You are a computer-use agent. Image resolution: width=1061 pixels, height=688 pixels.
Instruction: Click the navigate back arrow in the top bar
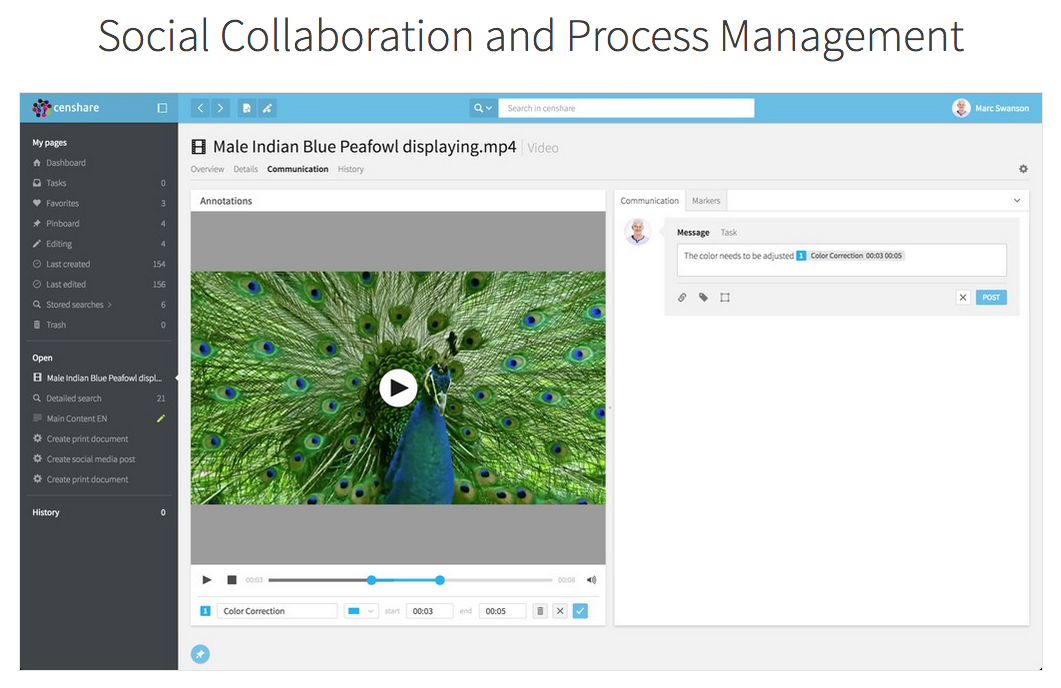(x=200, y=108)
